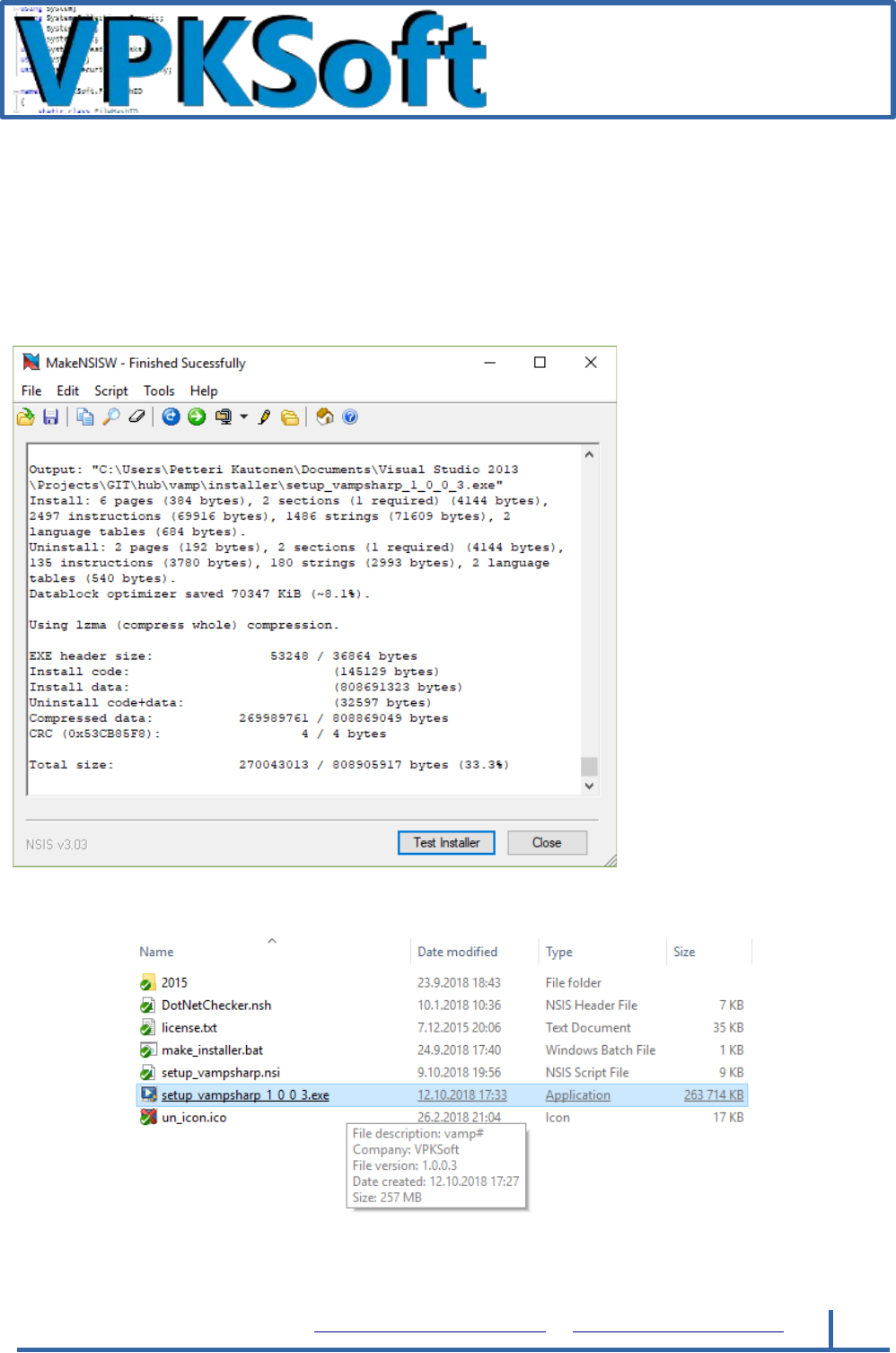Open help with the blue question icon
The height and width of the screenshot is (1353, 896).
350,417
